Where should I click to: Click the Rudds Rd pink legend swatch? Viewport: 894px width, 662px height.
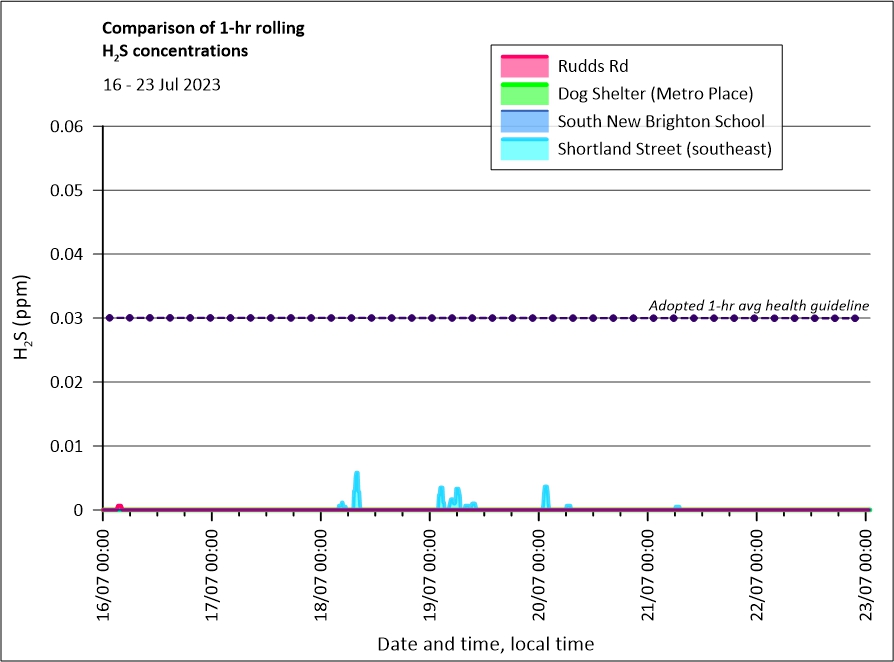click(524, 66)
